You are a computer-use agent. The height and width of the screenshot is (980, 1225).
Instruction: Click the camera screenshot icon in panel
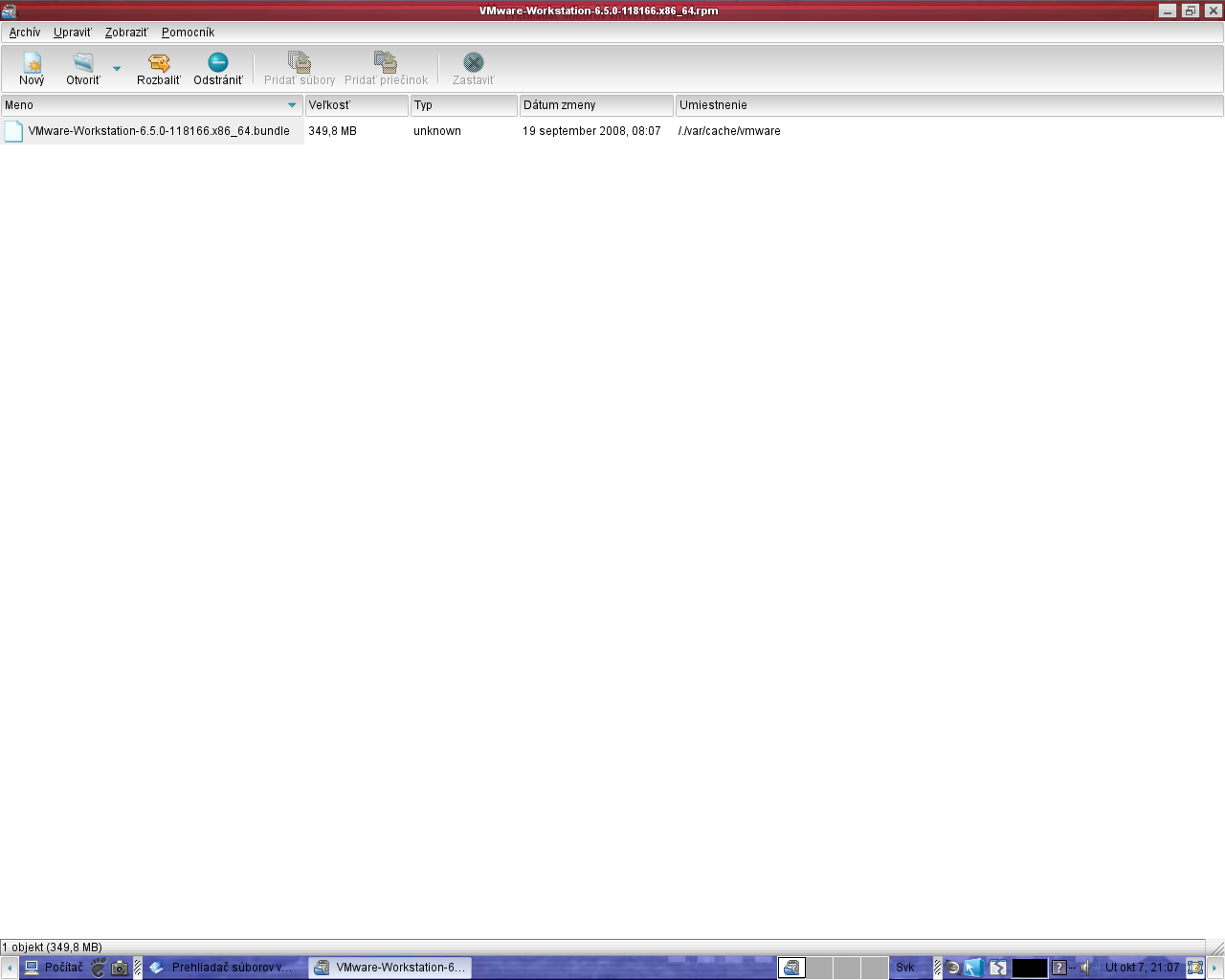(x=120, y=968)
